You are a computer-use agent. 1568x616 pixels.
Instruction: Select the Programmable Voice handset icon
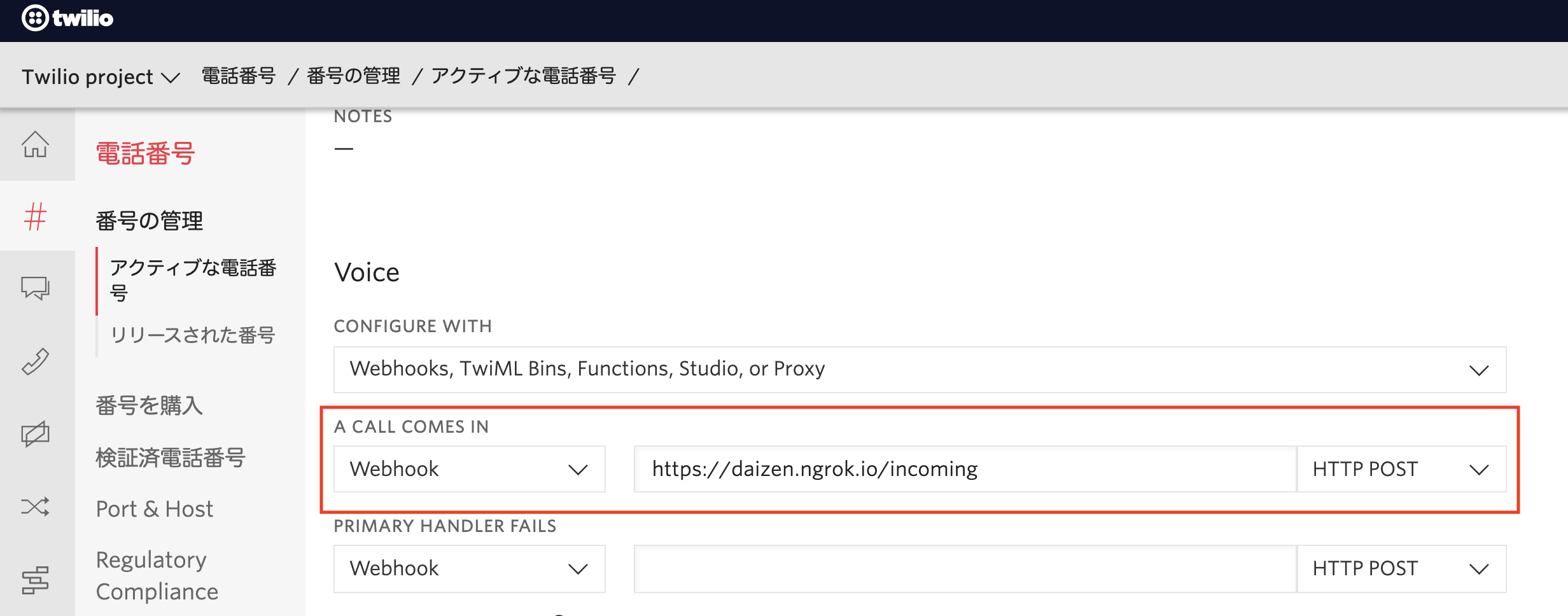[x=36, y=361]
